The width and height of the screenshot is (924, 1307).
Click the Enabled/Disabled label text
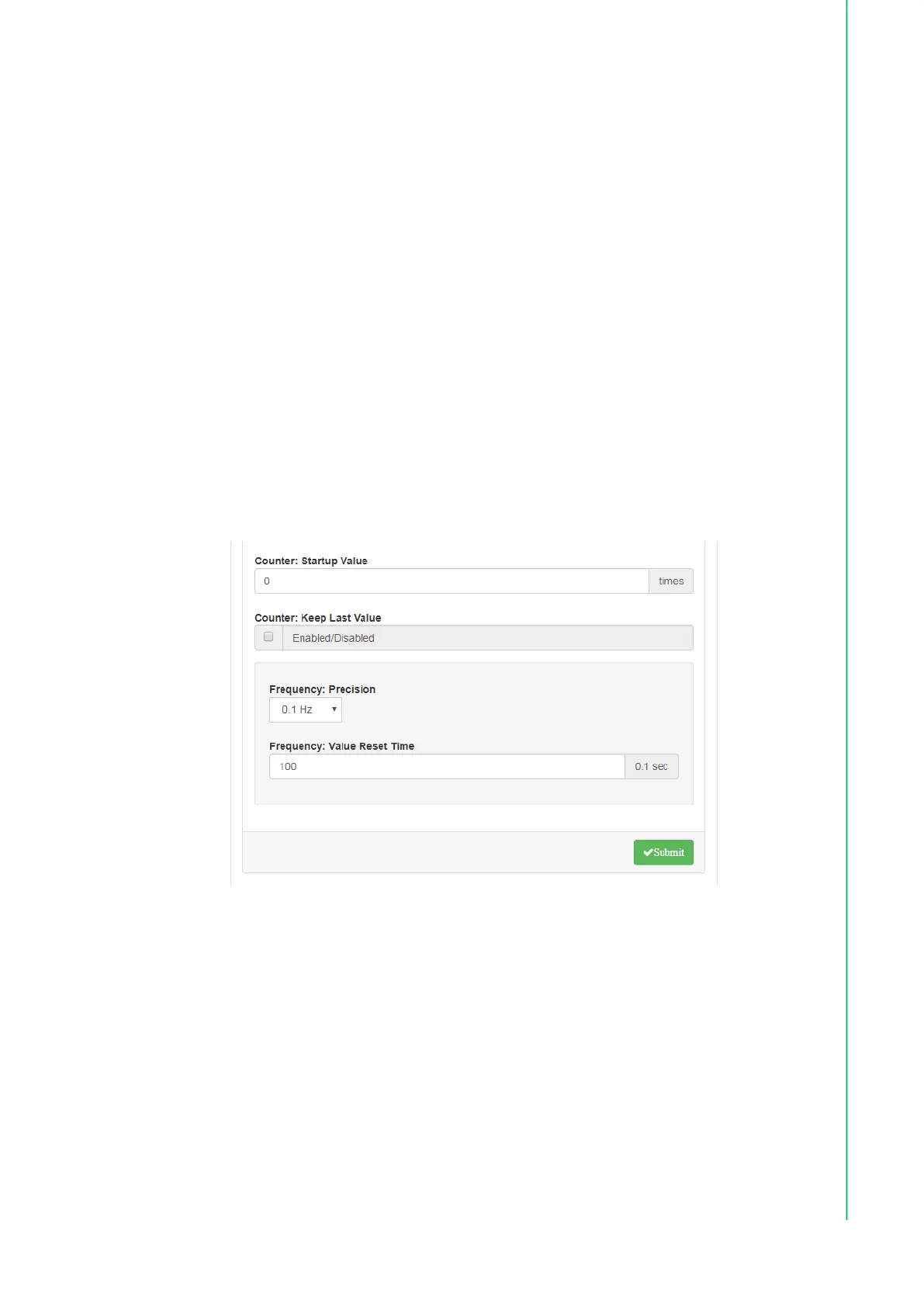(x=334, y=638)
